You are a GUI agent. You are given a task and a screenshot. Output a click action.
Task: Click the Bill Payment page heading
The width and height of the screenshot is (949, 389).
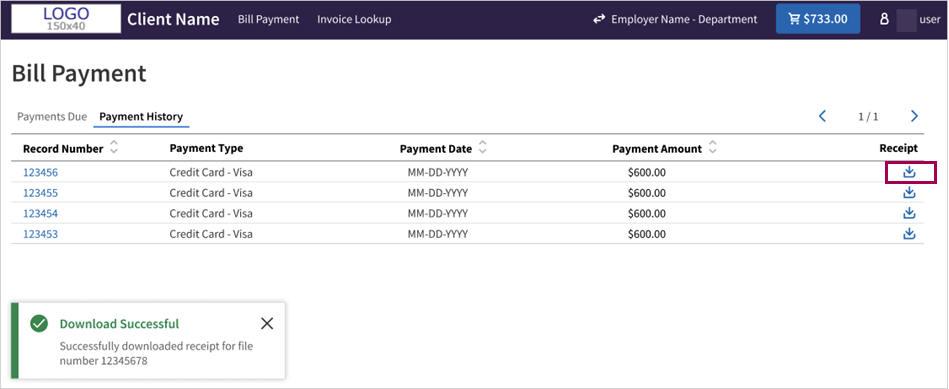point(79,73)
